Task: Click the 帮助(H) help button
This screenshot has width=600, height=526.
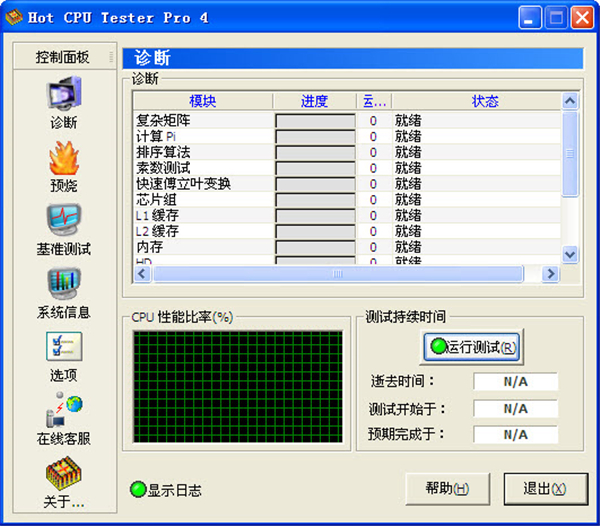Action: click(x=447, y=489)
